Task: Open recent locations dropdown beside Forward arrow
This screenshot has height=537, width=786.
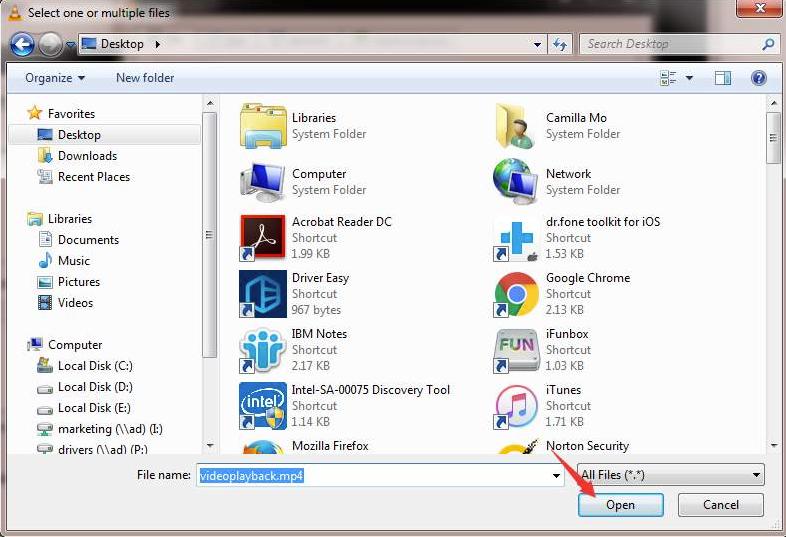Action: 71,45
